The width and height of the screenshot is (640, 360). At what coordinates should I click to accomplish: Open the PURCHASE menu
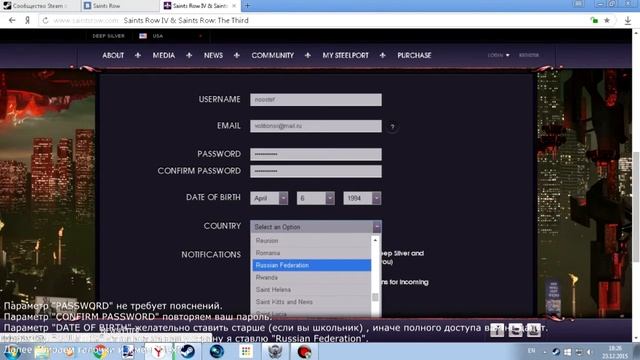pos(414,56)
